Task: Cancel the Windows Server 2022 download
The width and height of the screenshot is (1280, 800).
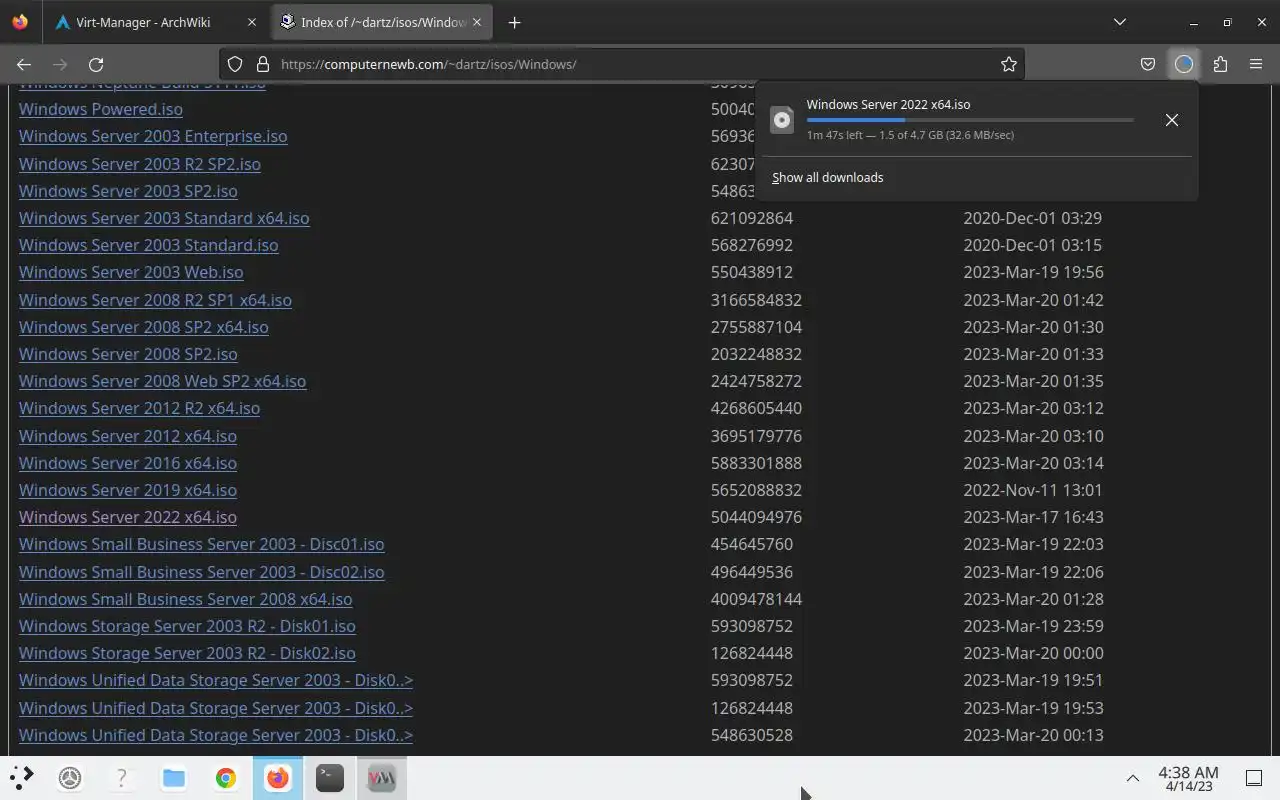Action: tap(1171, 120)
